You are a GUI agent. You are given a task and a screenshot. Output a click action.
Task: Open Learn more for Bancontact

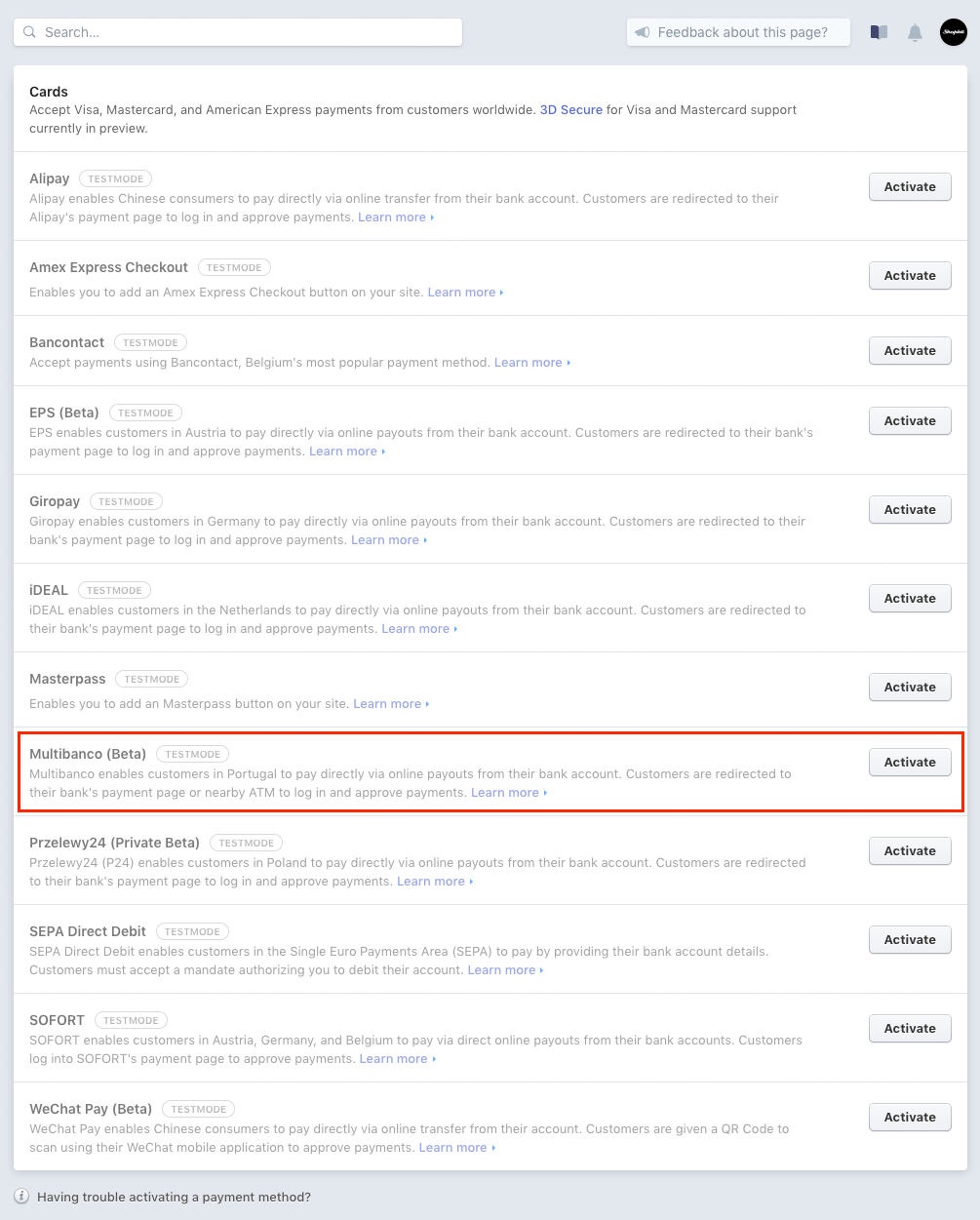[529, 363]
